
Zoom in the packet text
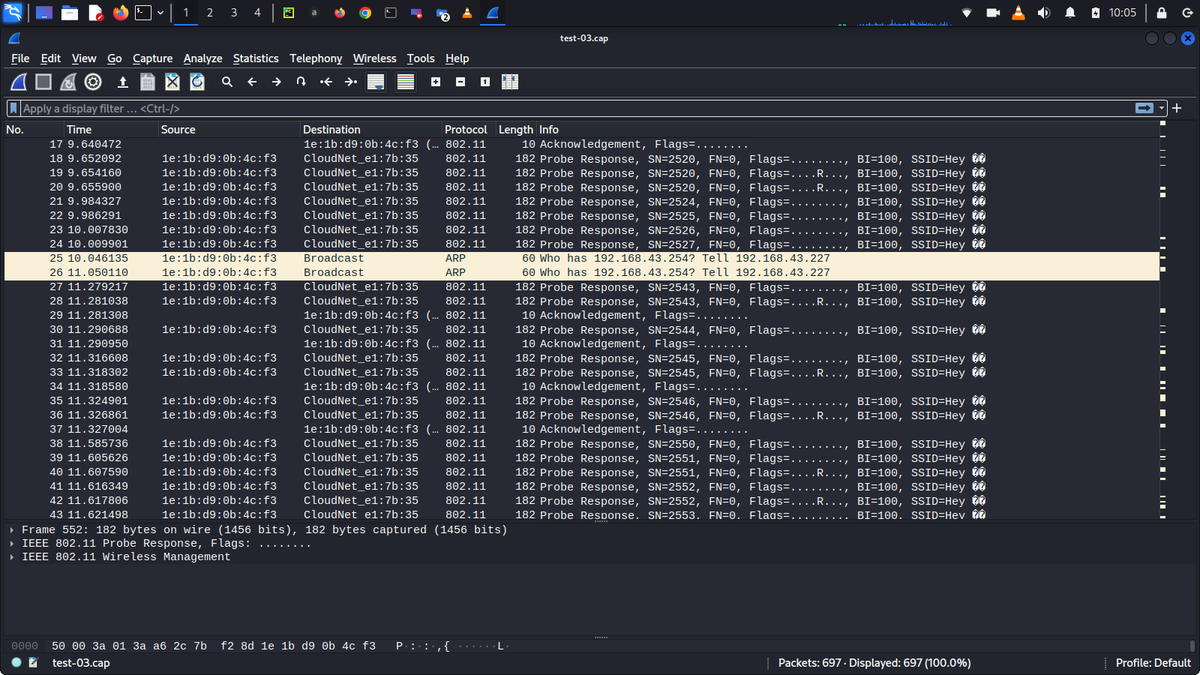pyautogui.click(x=436, y=82)
